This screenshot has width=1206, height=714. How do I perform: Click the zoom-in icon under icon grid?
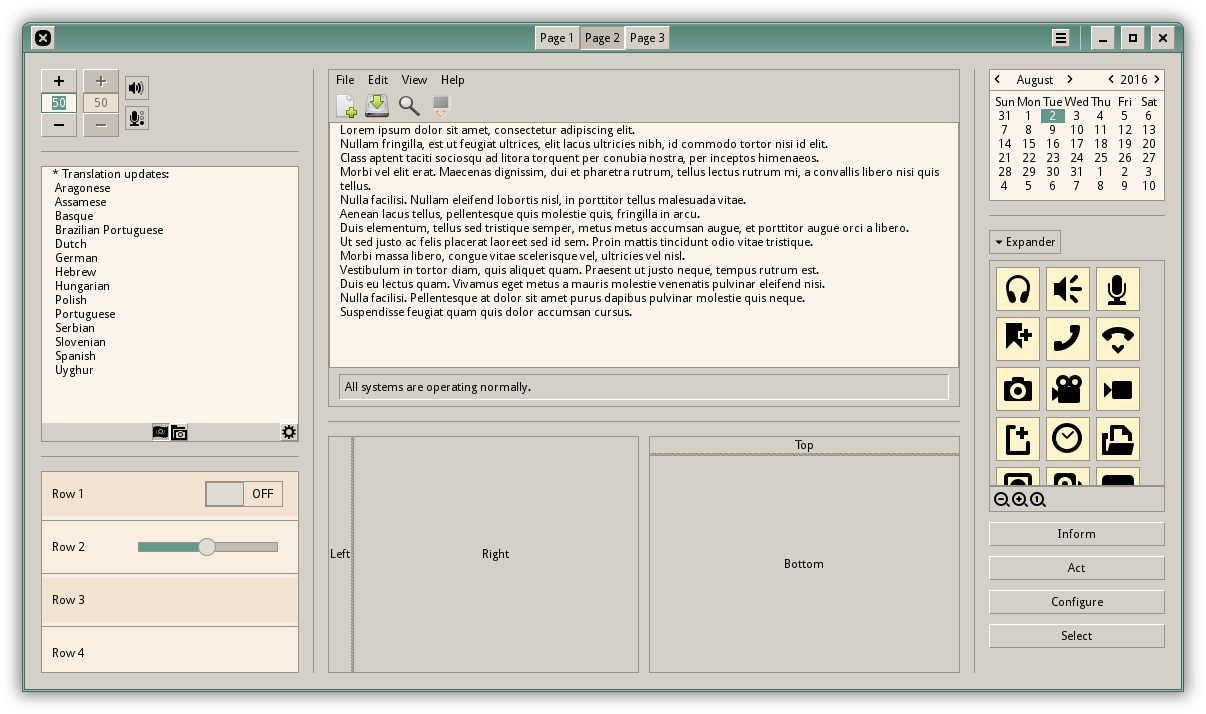click(1019, 500)
